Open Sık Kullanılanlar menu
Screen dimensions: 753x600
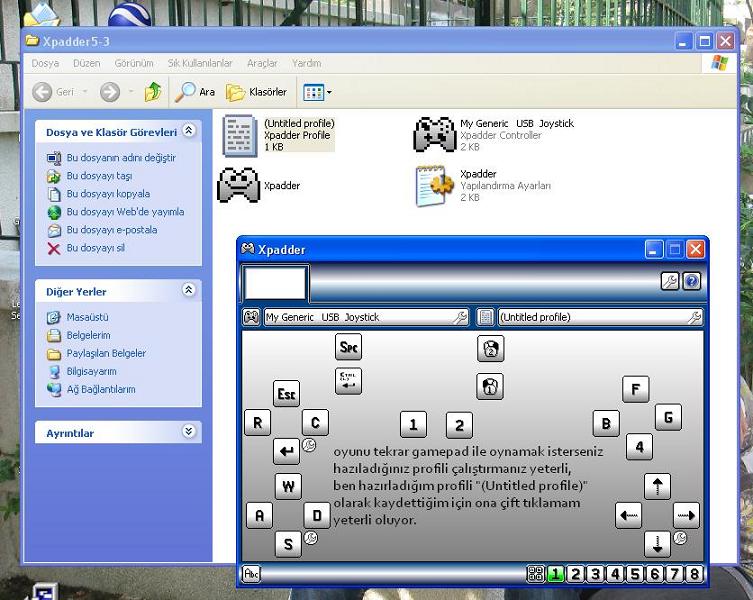coord(200,63)
